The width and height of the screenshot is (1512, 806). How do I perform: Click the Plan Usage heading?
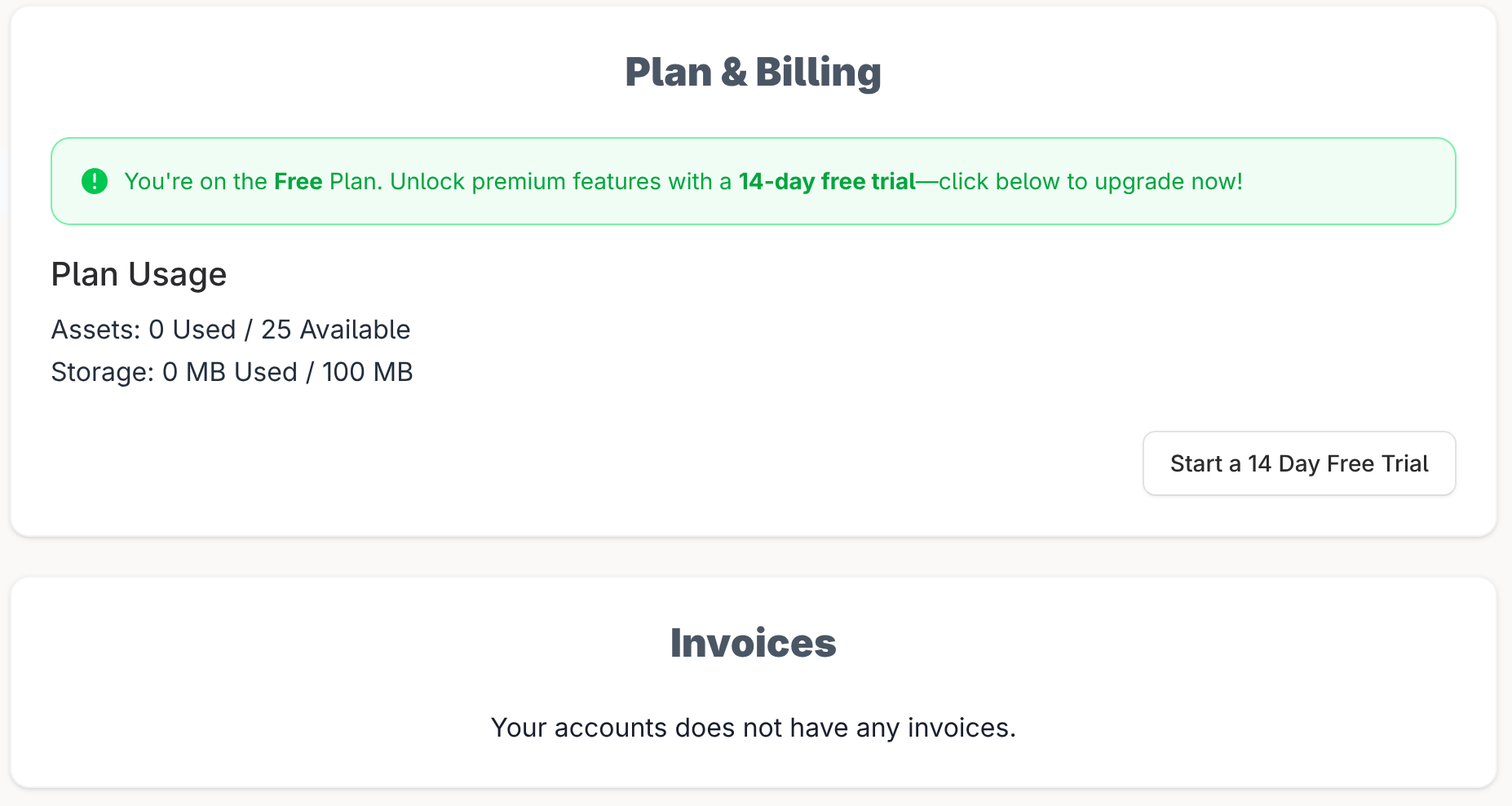139,274
